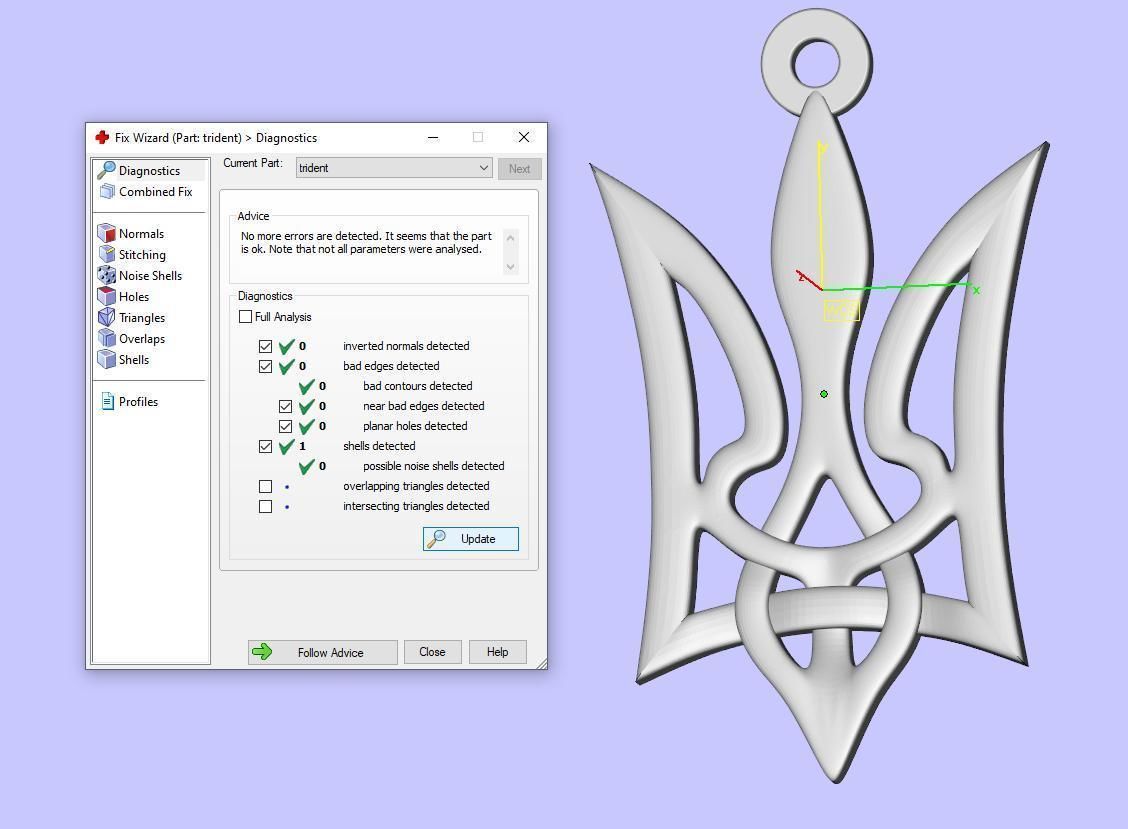The height and width of the screenshot is (829, 1128).
Task: Click the Follow Advice button
Action: point(322,652)
